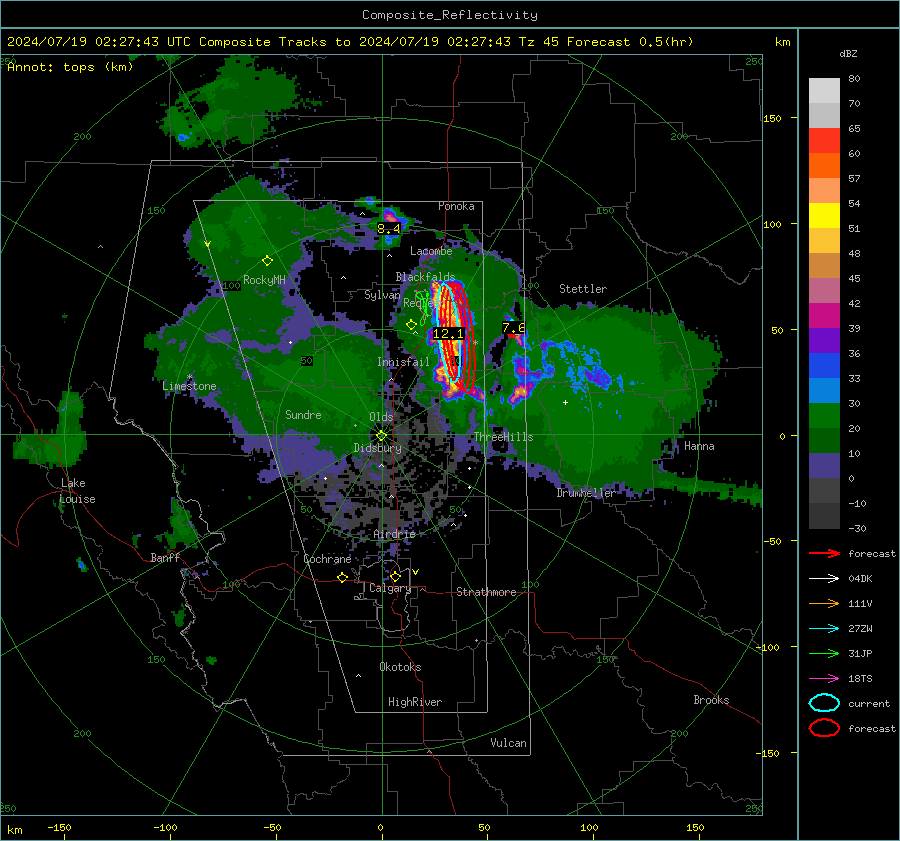Click the yellow radar-center diamond above Didsbury
Viewport: 900px width, 841px height.
point(381,435)
